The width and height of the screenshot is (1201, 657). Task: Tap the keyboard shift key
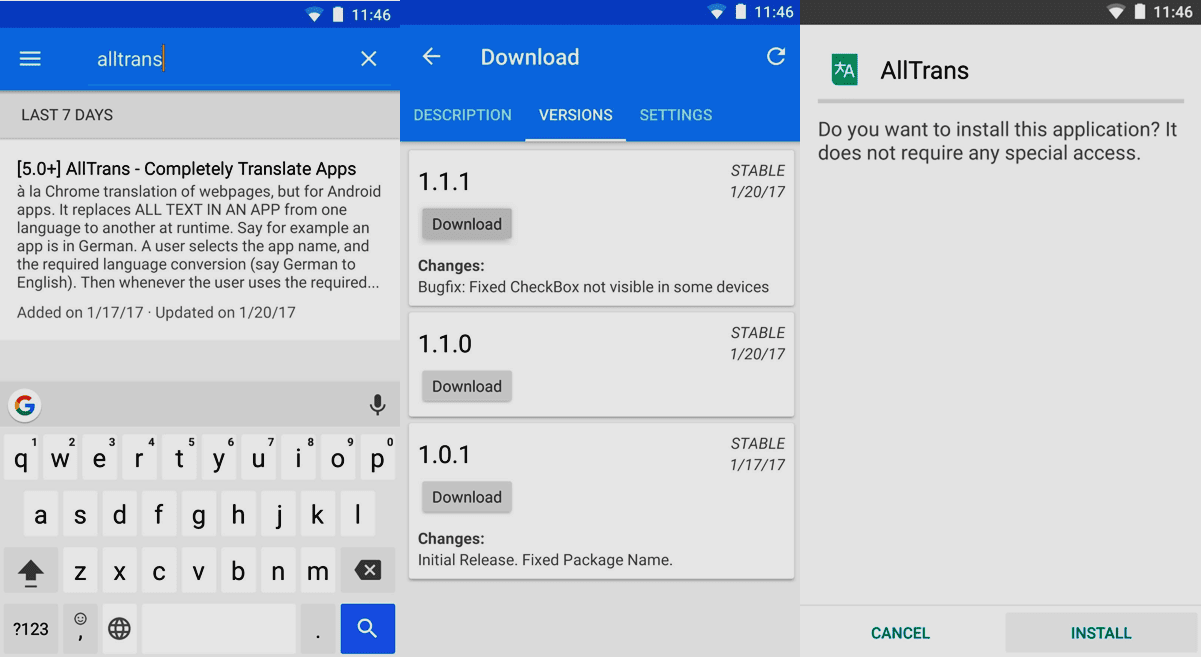(x=31, y=571)
